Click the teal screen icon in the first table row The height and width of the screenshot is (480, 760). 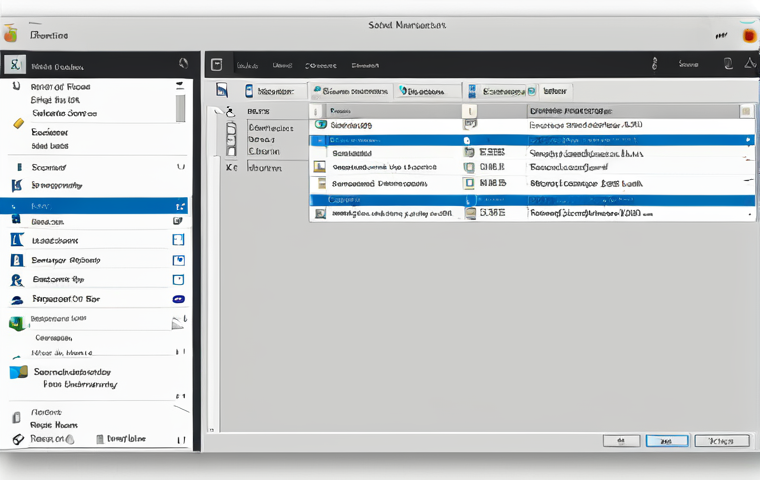click(320, 125)
